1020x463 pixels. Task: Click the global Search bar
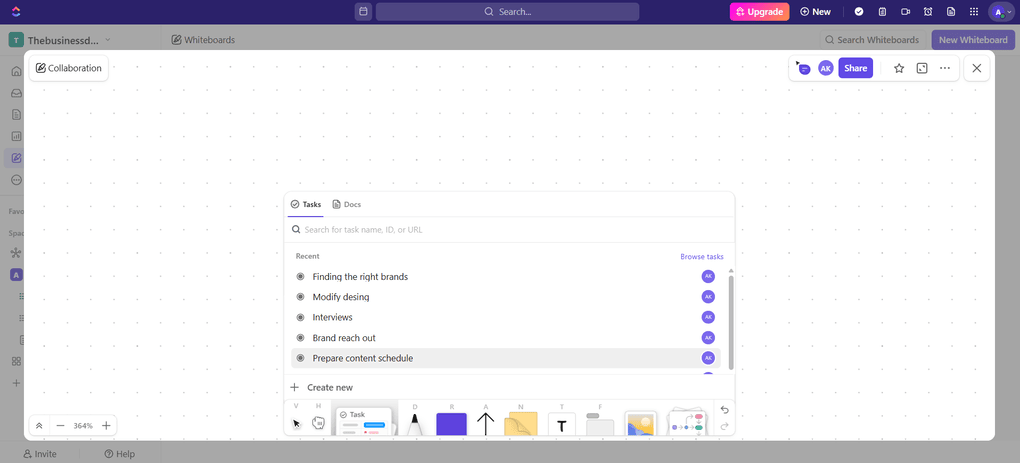click(507, 12)
